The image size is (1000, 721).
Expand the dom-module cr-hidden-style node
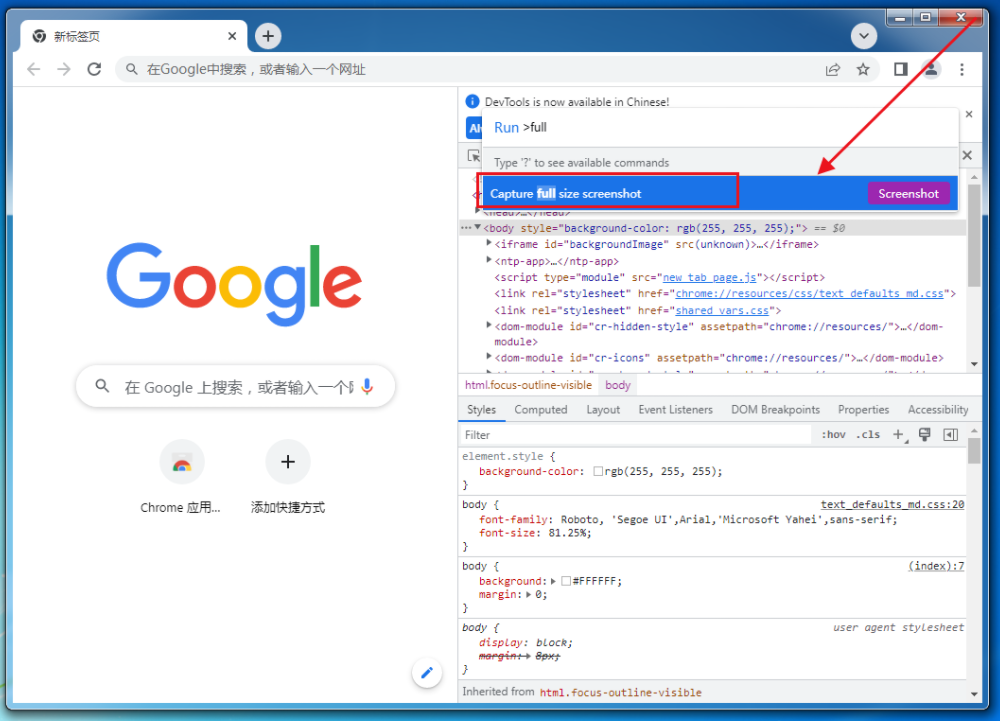pos(489,326)
